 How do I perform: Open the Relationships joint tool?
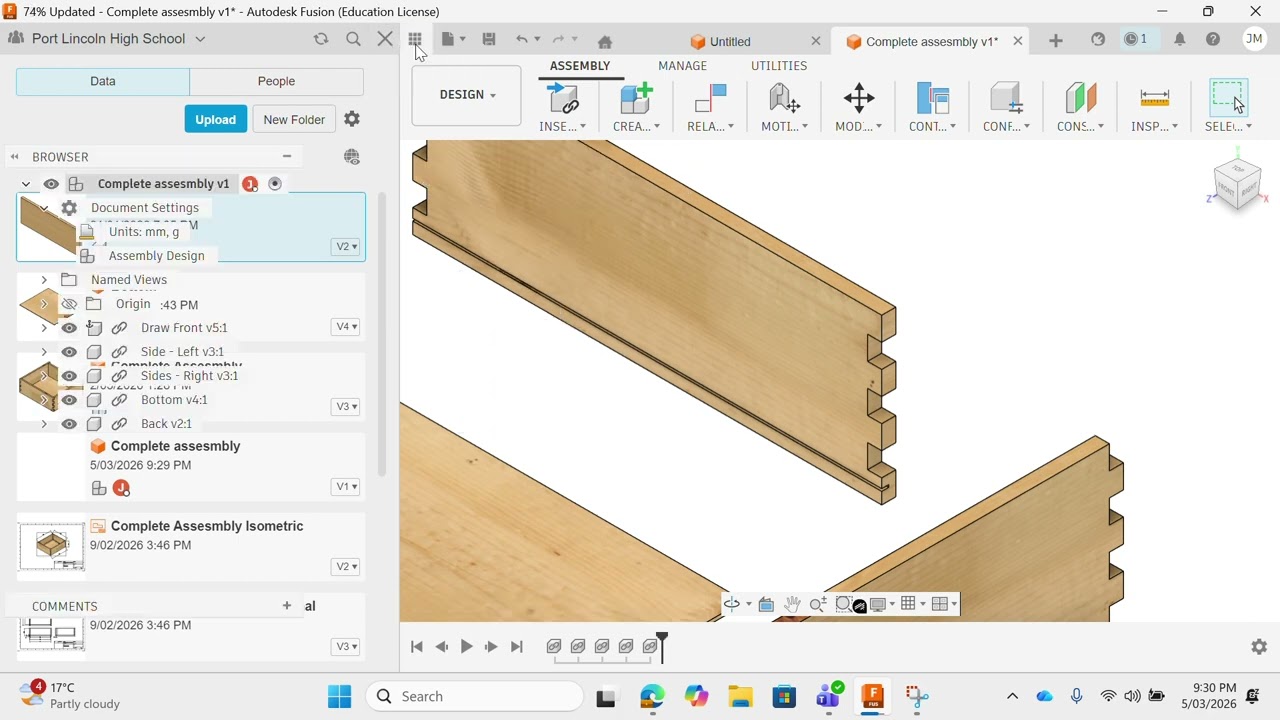tap(710, 99)
